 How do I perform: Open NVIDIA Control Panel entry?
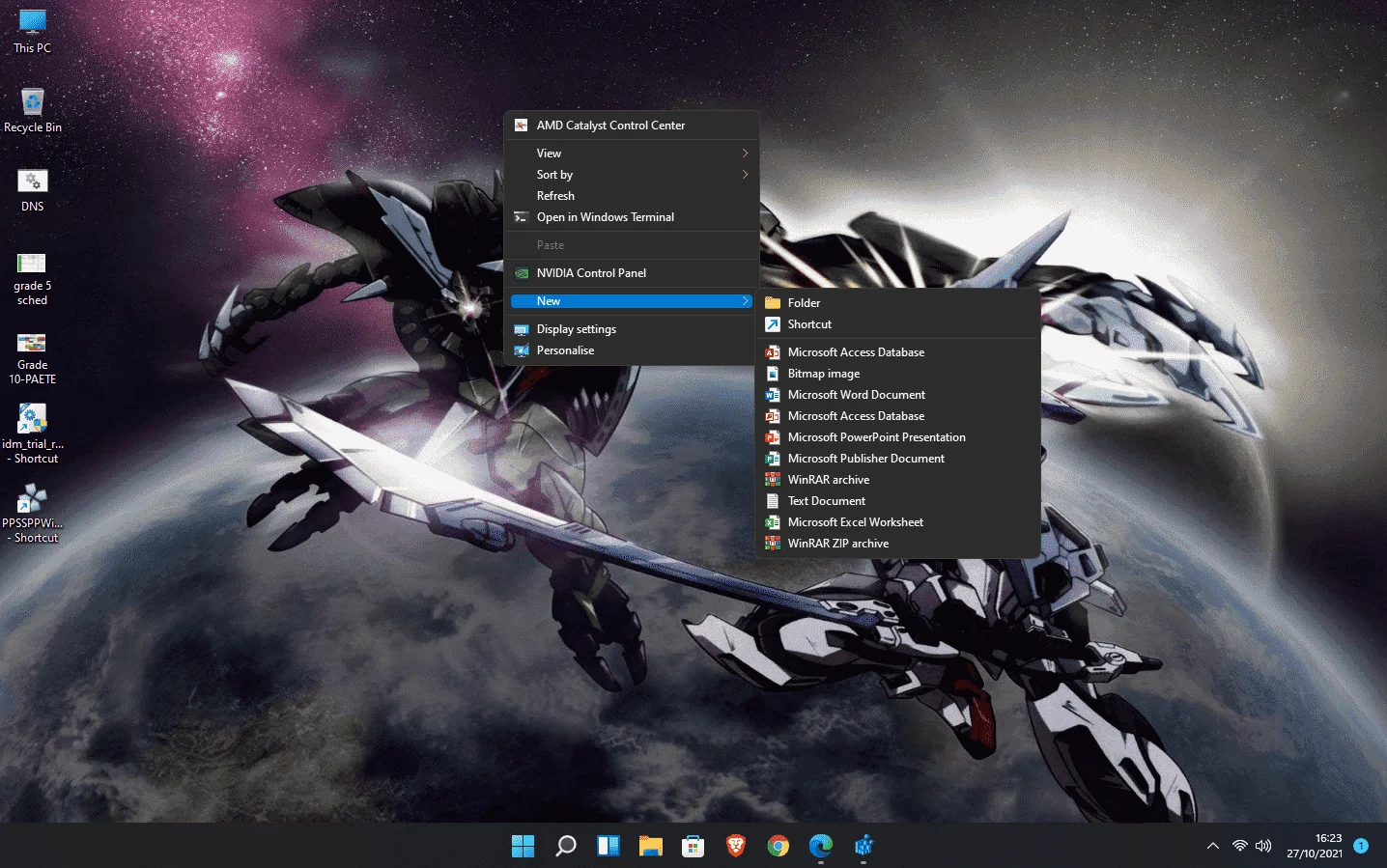coord(632,273)
